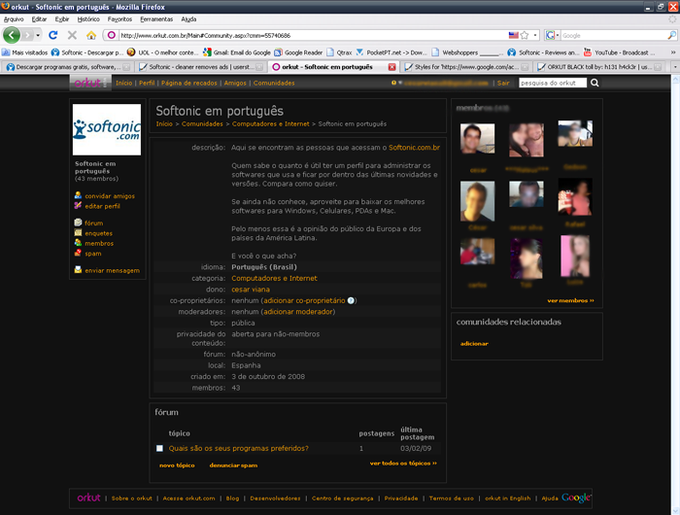Expand the bookmarks toolbar overflow chevron
Image resolution: width=680 pixels, height=515 pixels.
(673, 52)
